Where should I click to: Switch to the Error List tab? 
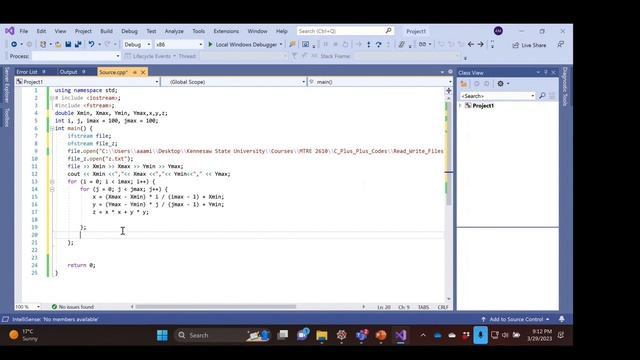[27, 72]
